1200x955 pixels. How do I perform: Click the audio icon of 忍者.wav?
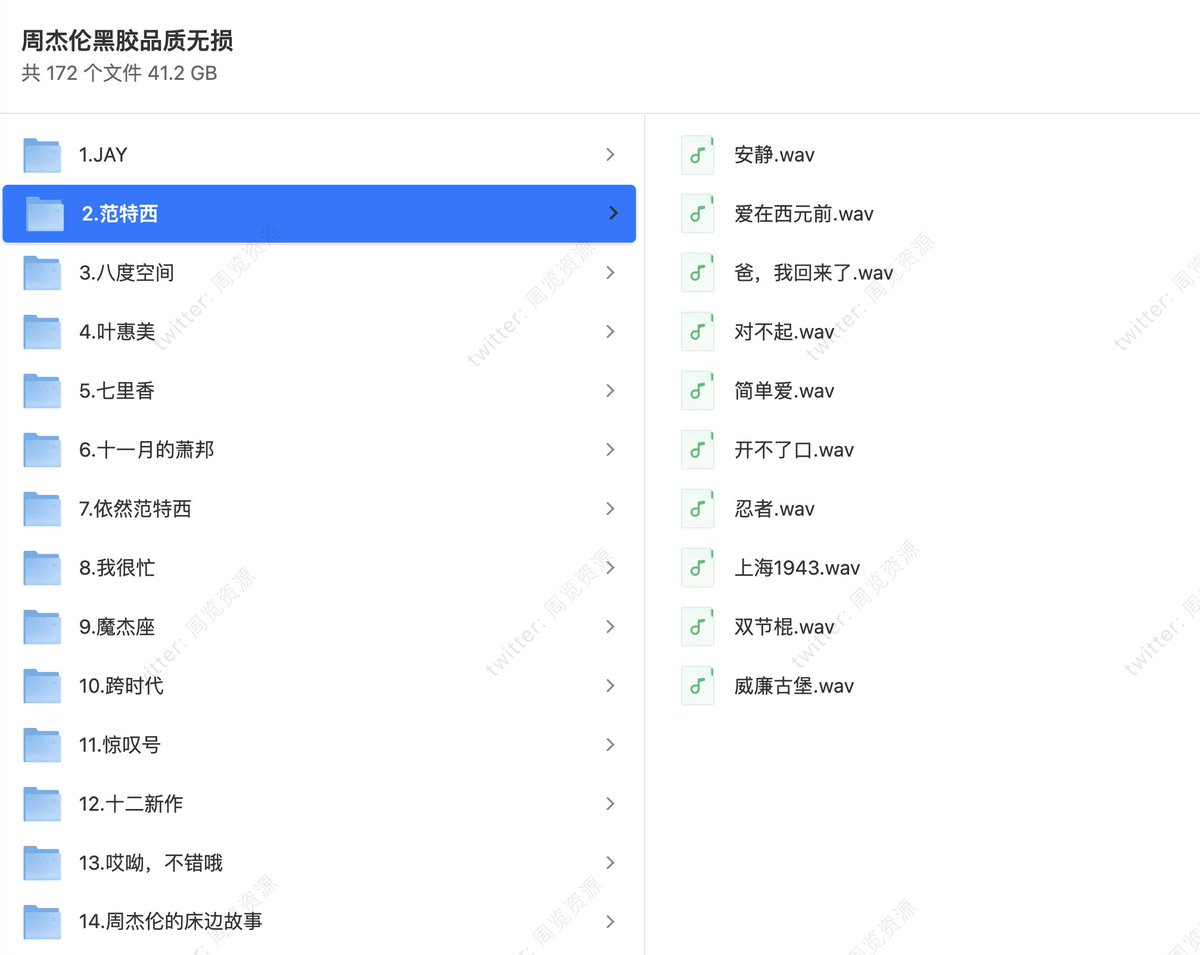698,509
